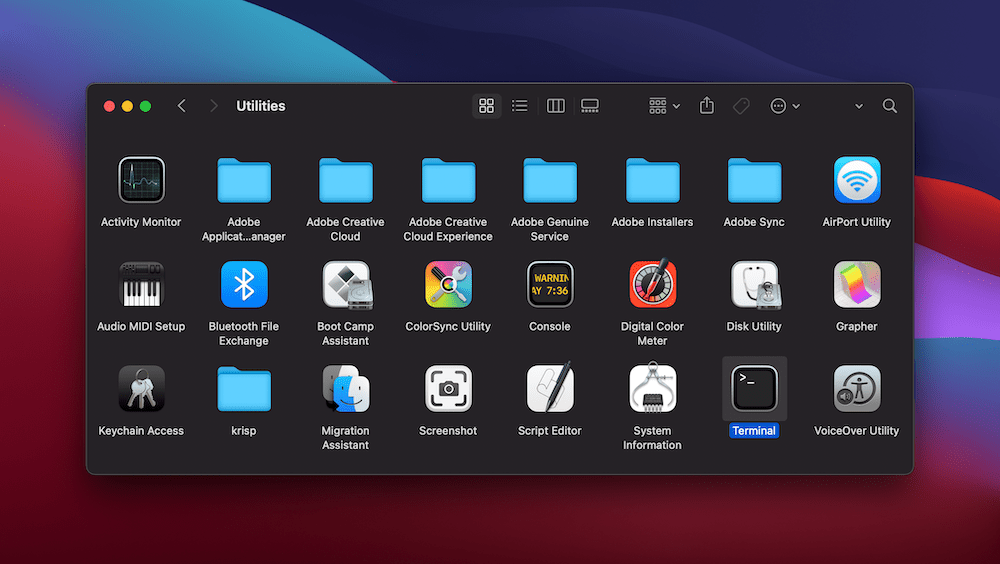Close the Utilities window
This screenshot has width=1000, height=564.
pyautogui.click(x=109, y=106)
